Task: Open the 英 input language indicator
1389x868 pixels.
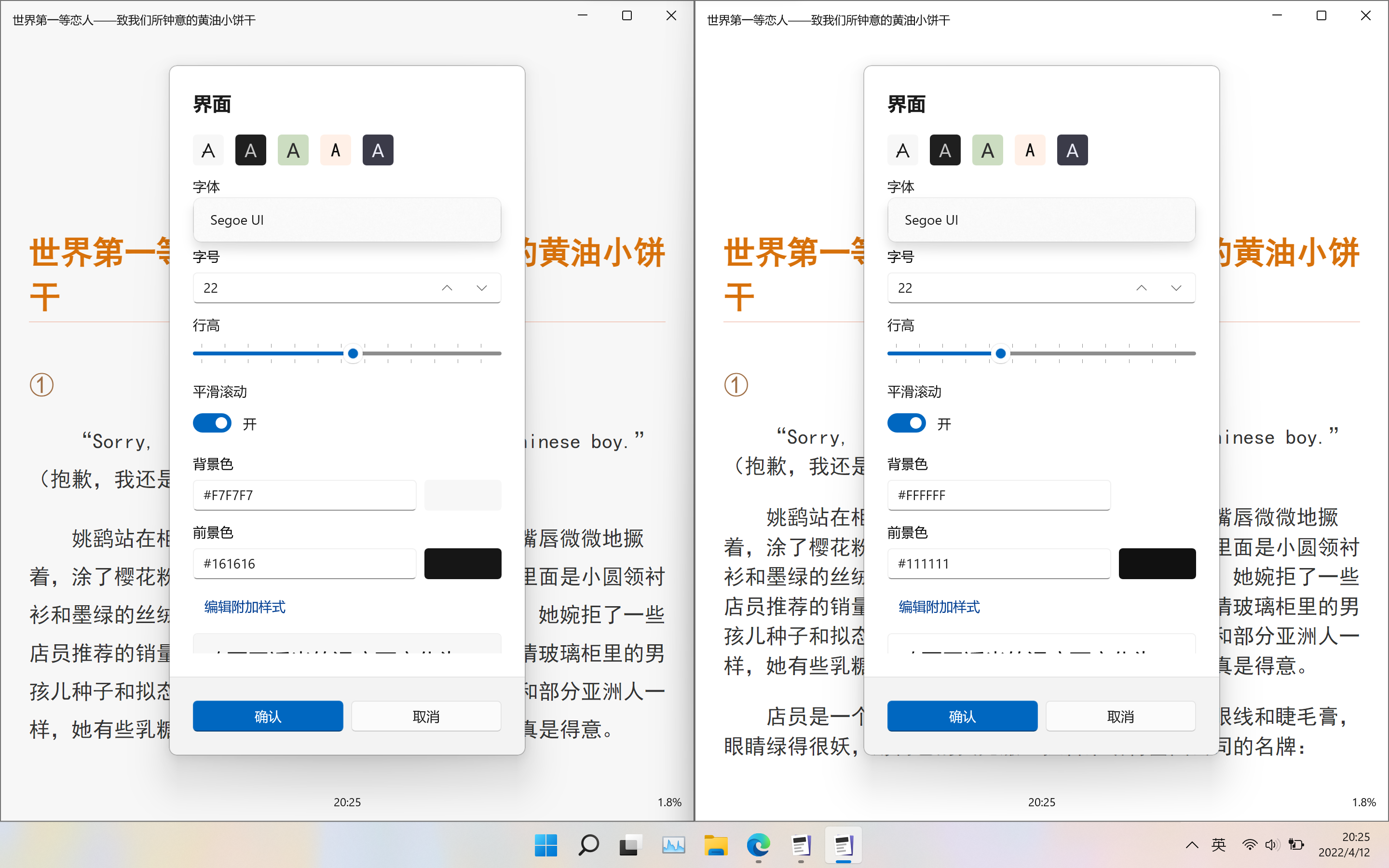Action: (1219, 844)
